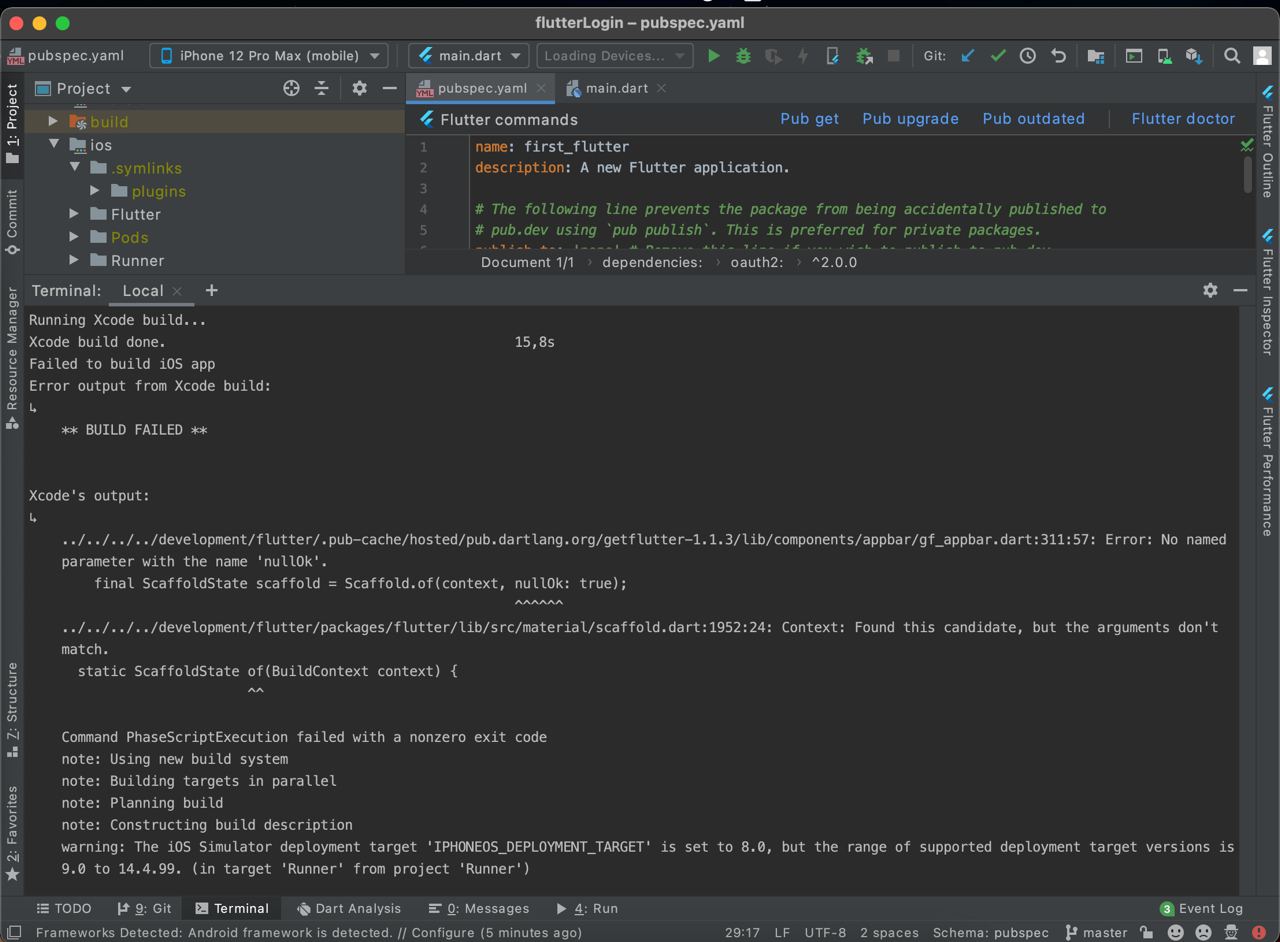
Task: Collapse the .symlinks folder arrow
Action: coord(75,167)
